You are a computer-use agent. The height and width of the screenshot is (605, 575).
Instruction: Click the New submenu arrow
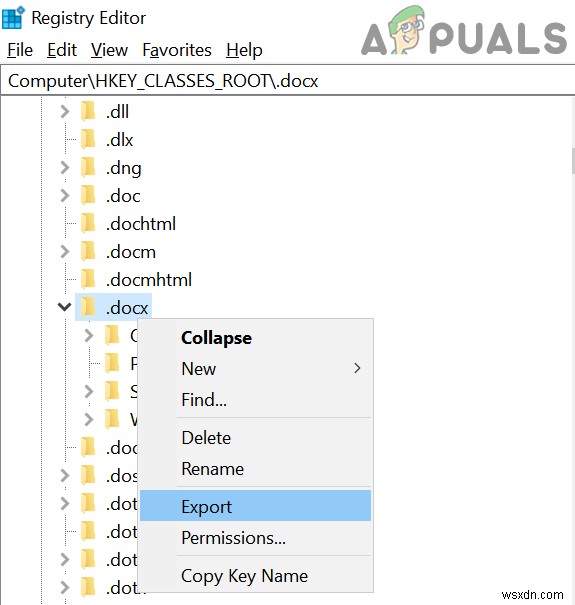click(357, 368)
